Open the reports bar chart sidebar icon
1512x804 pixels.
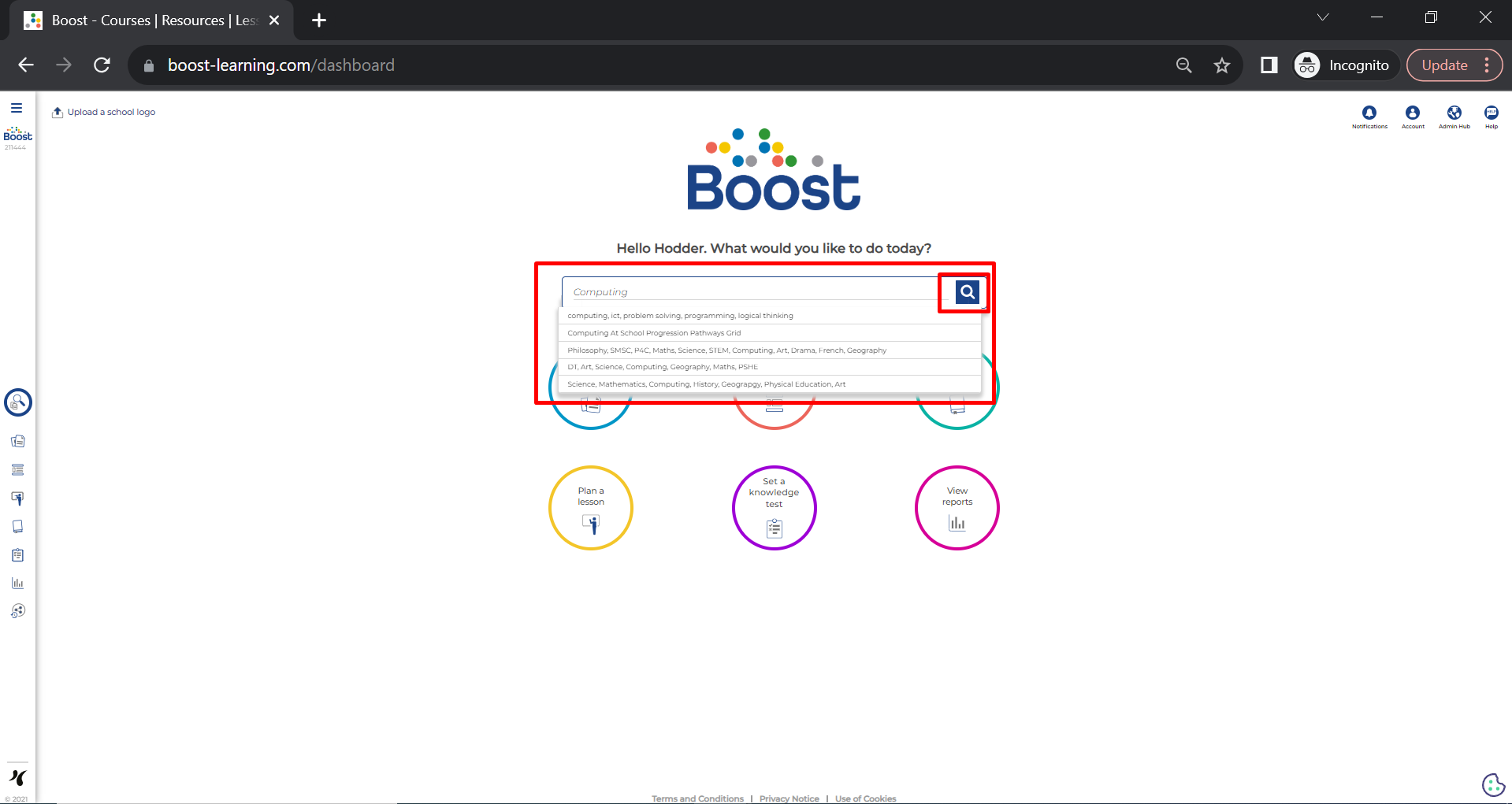[17, 584]
